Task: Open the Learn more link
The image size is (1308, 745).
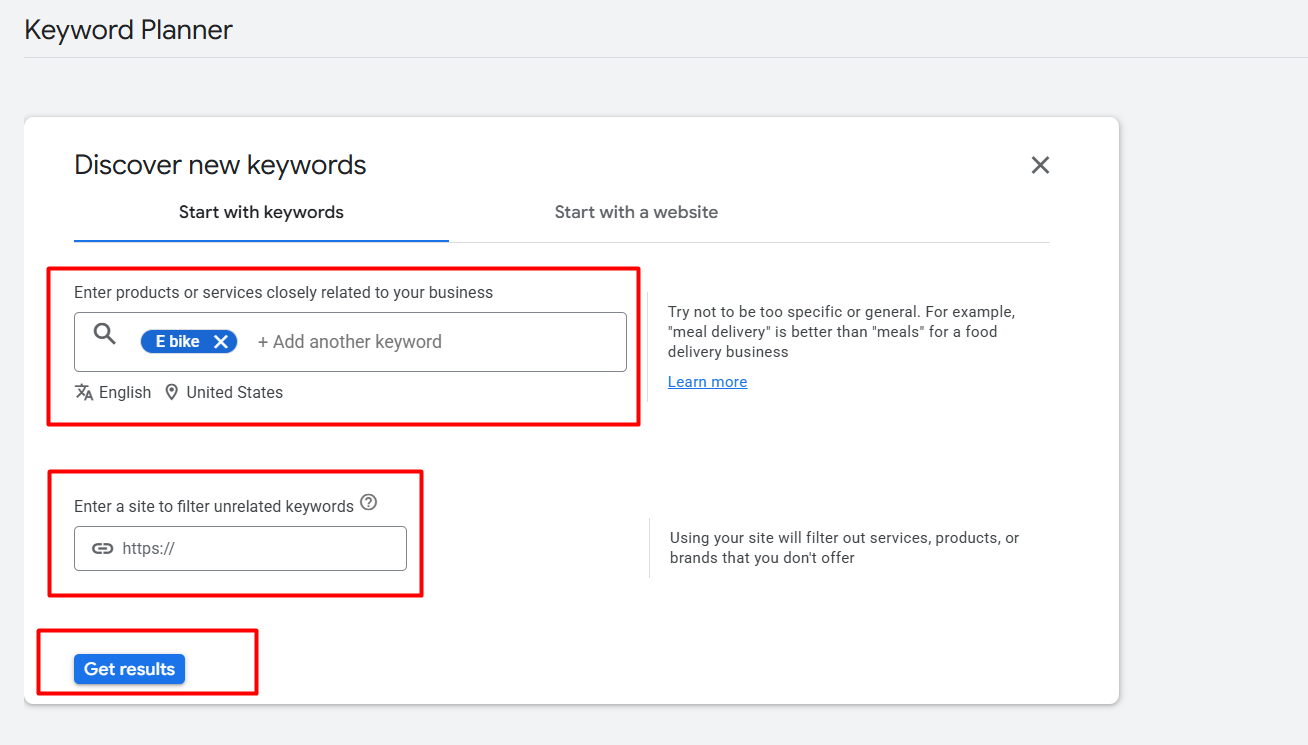Action: [707, 382]
